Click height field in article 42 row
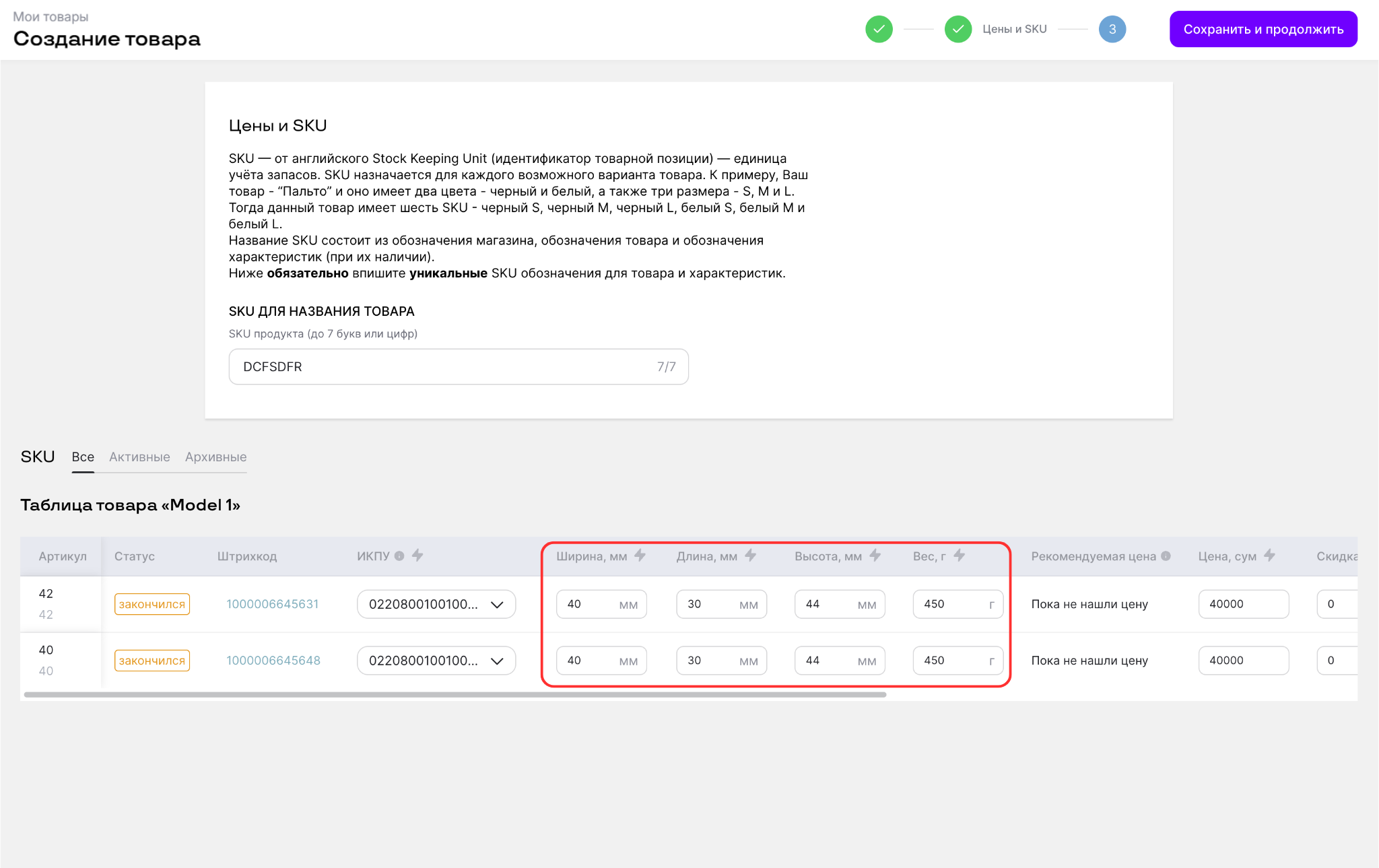Viewport: 1379px width, 868px height. click(x=840, y=604)
